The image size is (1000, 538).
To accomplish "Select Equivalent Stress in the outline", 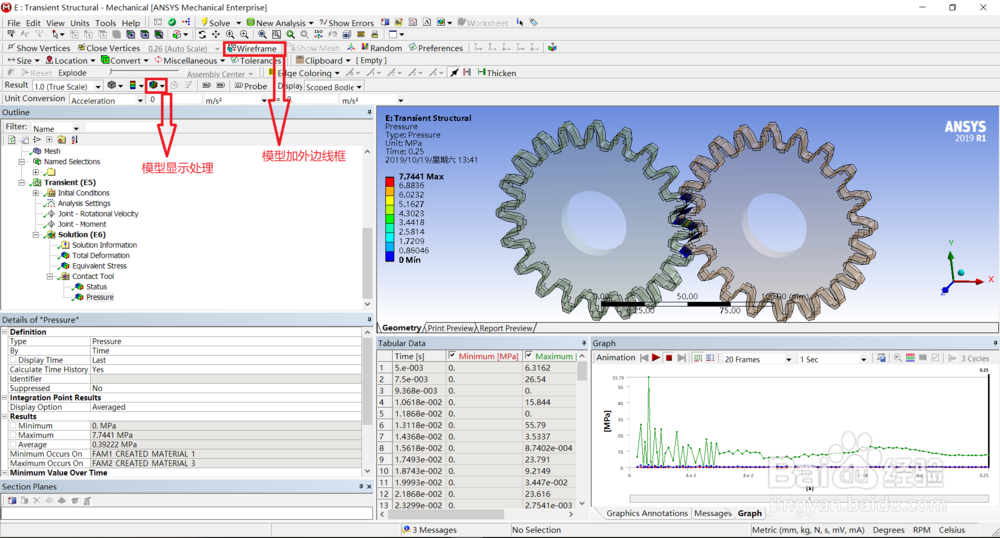I will coord(99,266).
